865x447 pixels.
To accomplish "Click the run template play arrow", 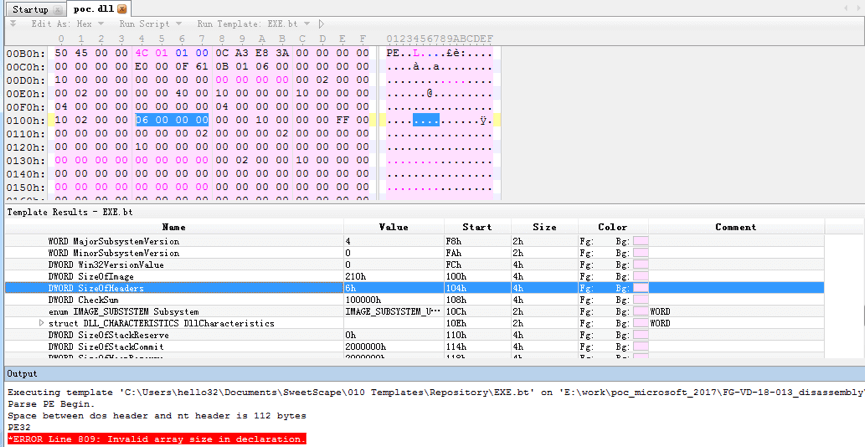I will click(321, 23).
